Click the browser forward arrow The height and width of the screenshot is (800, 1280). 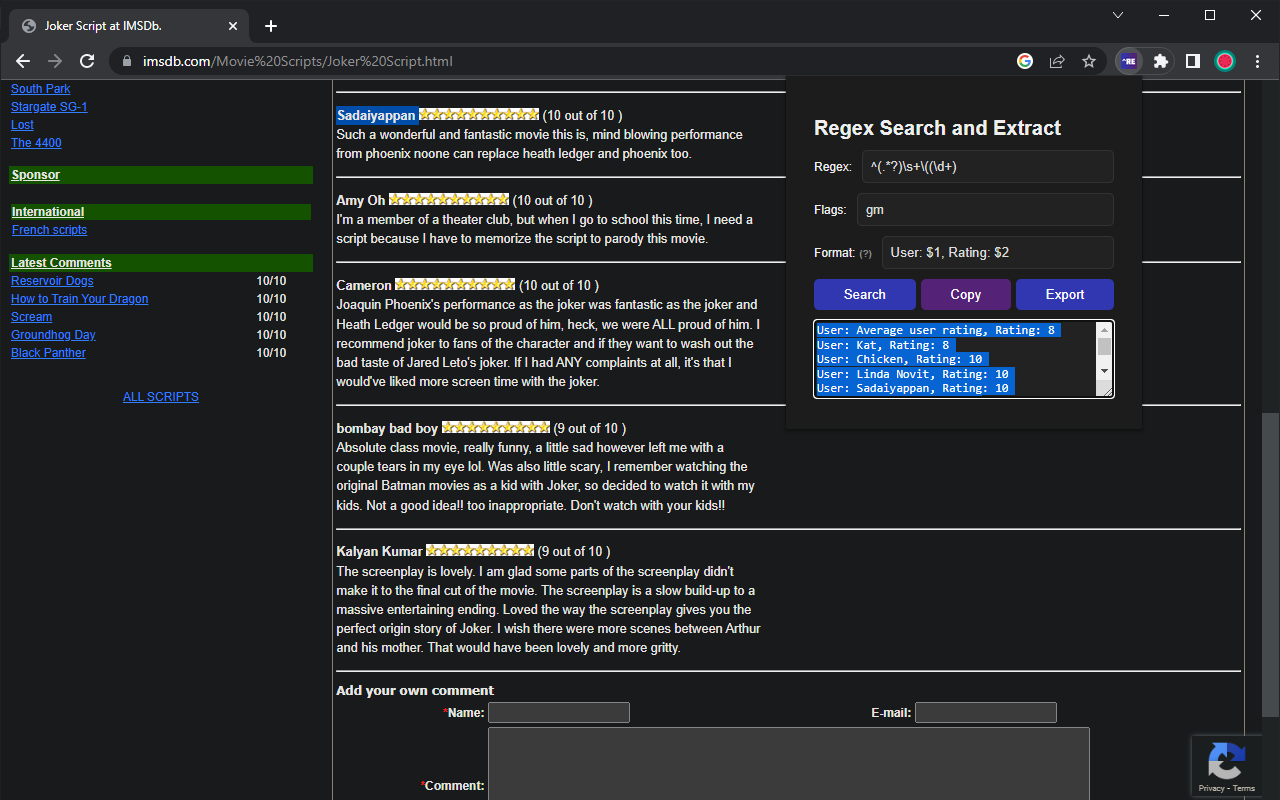click(55, 61)
